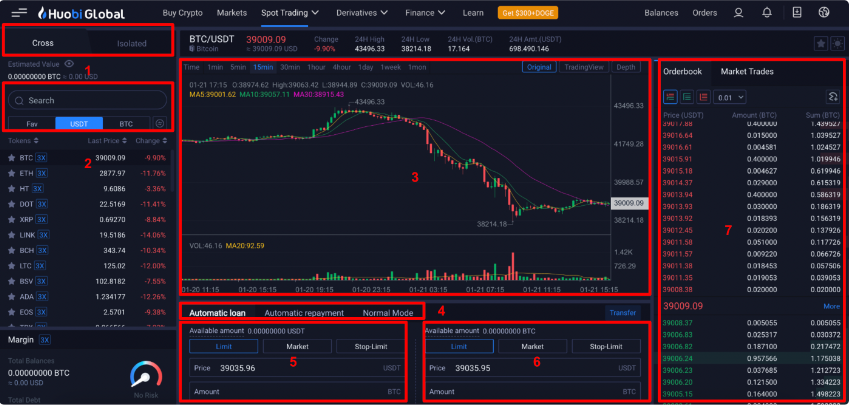Image resolution: width=851 pixels, height=407 pixels.
Task: Open the notifications bell icon
Action: coord(767,12)
